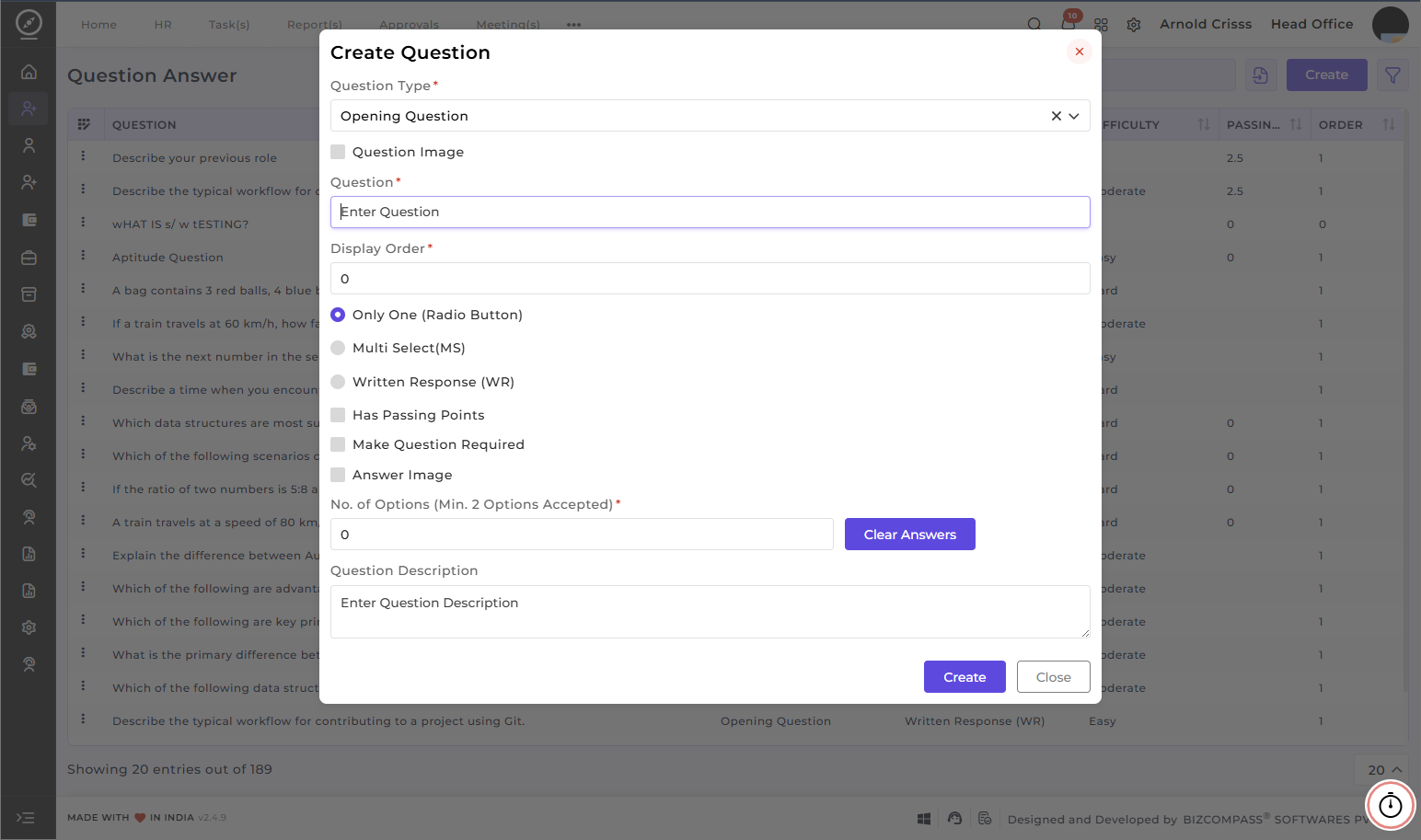Open the HR menu
This screenshot has width=1421, height=840.
(163, 25)
